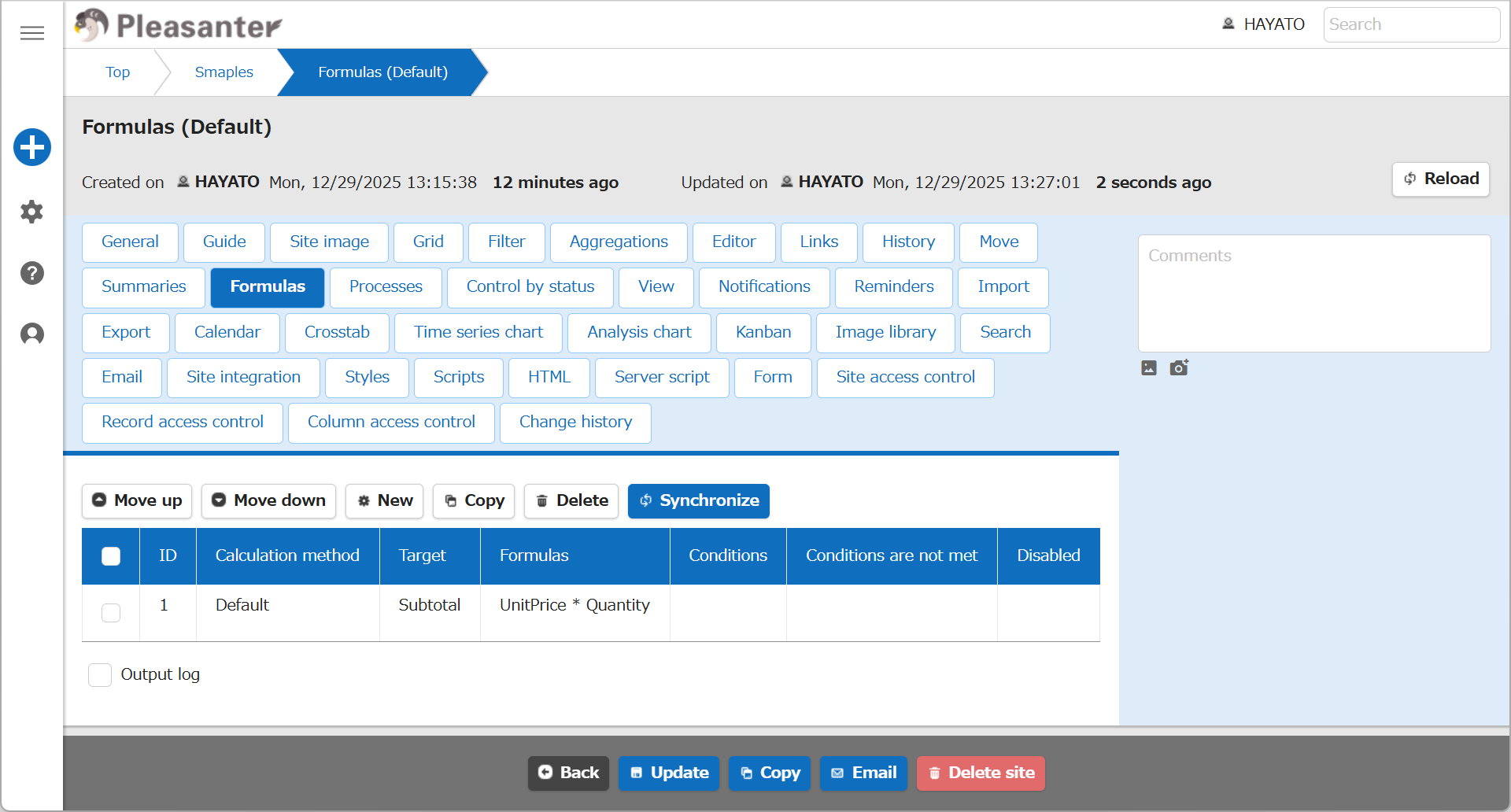
Task: Open the Server script tab
Action: point(662,378)
